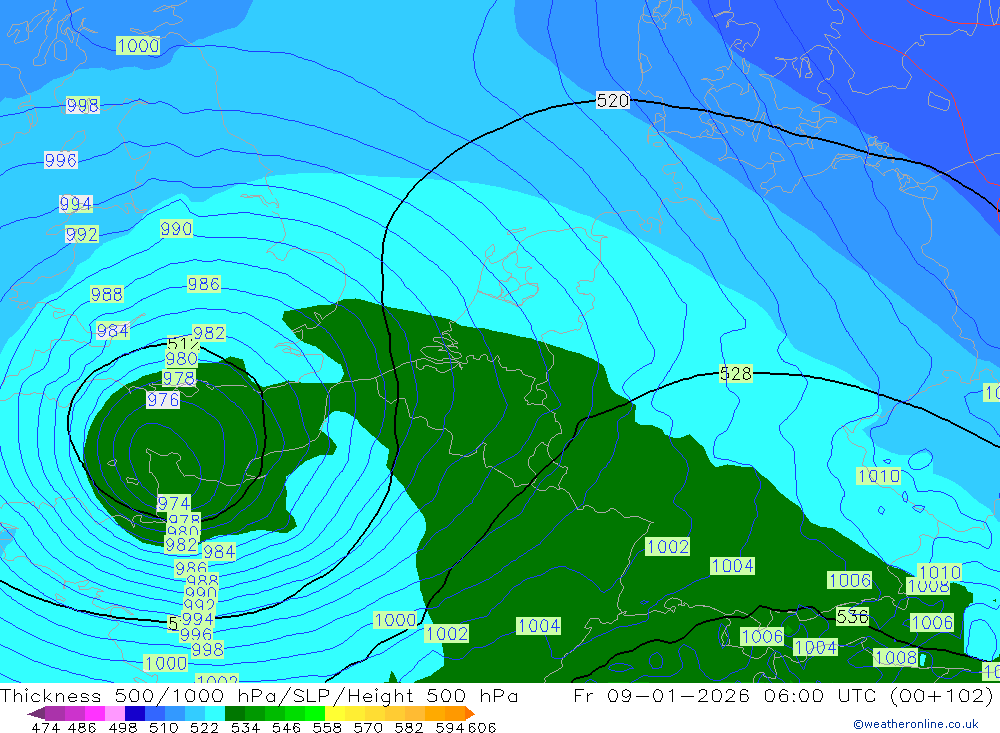Image resolution: width=1000 pixels, height=733 pixels.
Task: Click the legend value 570
Action: (368, 727)
